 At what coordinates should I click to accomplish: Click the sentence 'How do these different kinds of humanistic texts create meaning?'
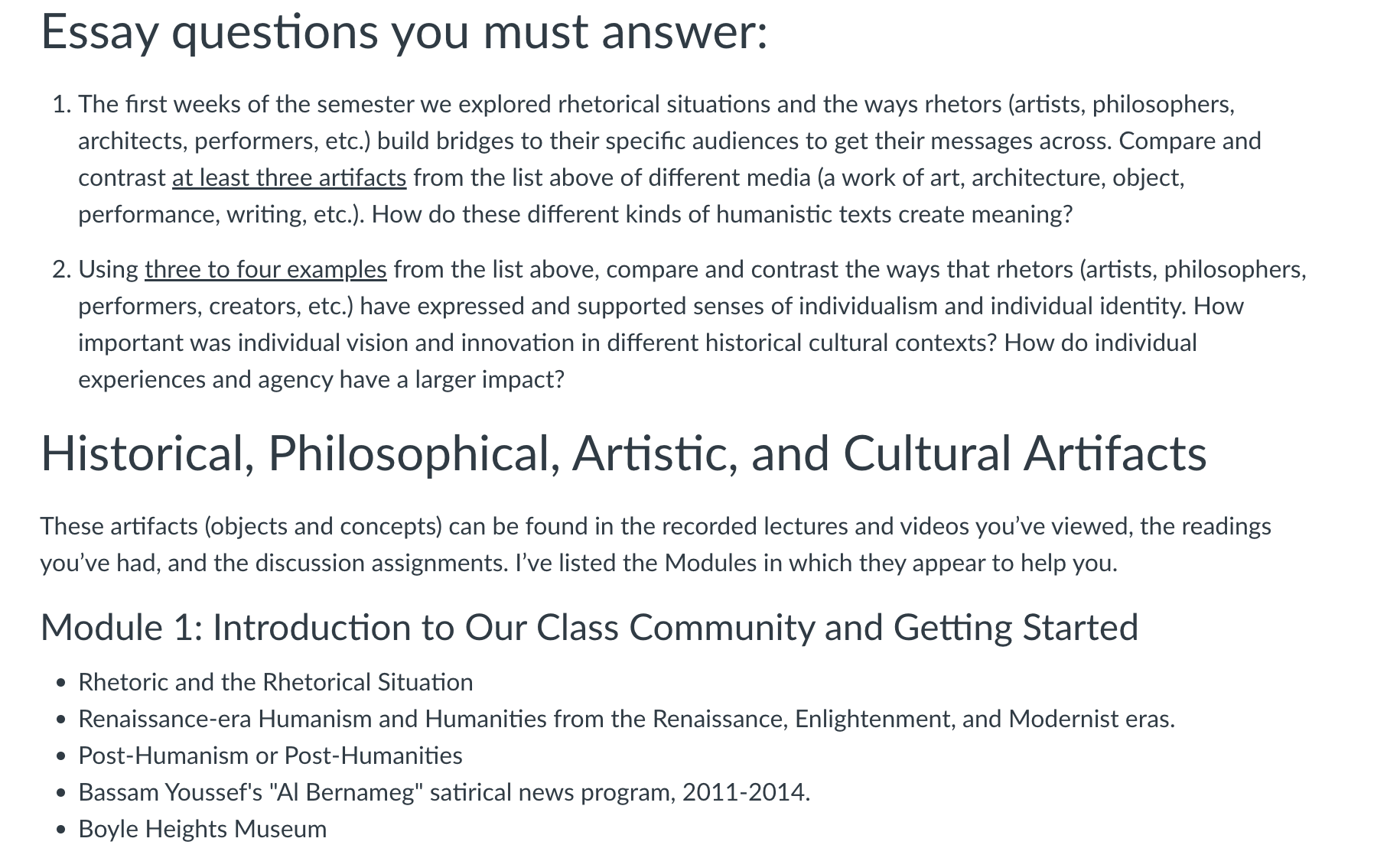click(722, 214)
